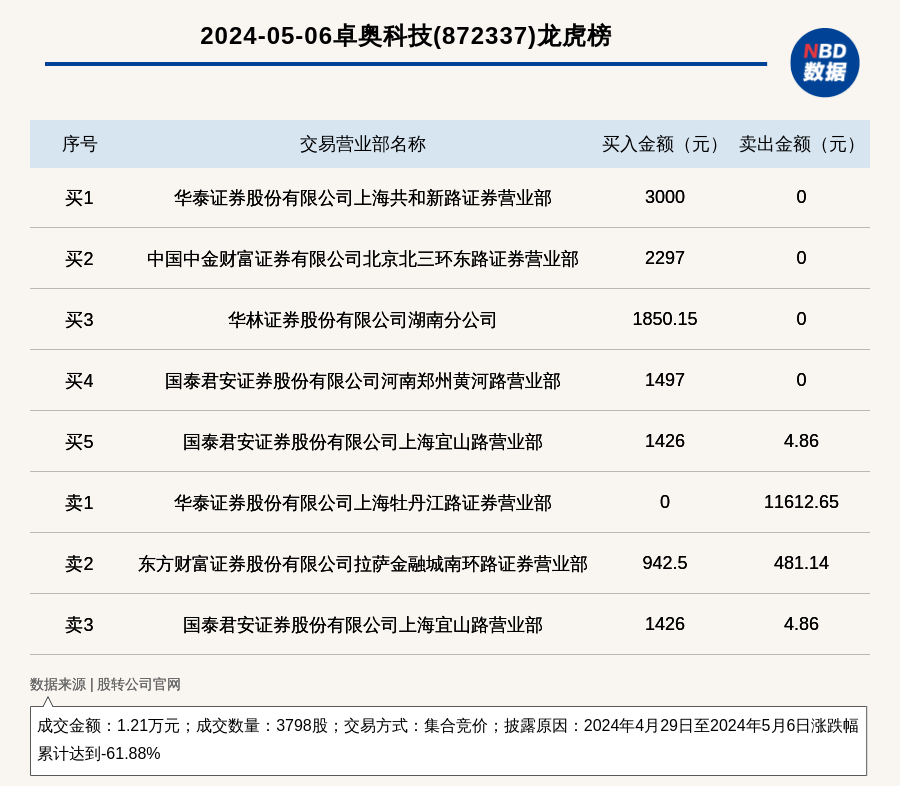This screenshot has height=786, width=900.
Task: Select the 买2 row label
Action: [x=79, y=259]
